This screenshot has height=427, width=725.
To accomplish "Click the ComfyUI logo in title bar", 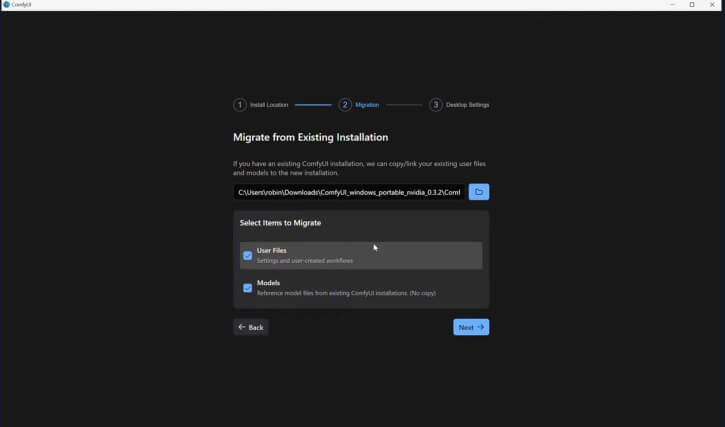I will [6, 5].
